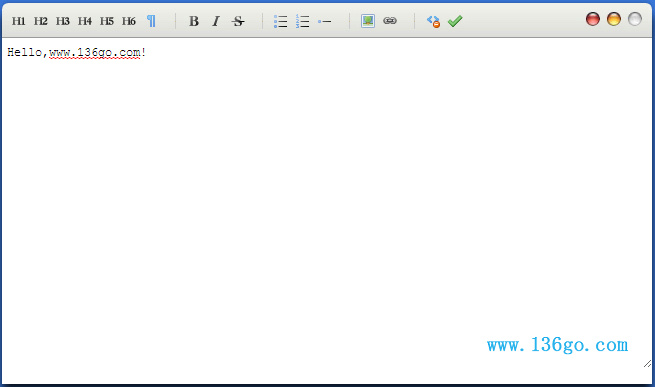Click the red round window button
The height and width of the screenshot is (387, 655).
[593, 19]
